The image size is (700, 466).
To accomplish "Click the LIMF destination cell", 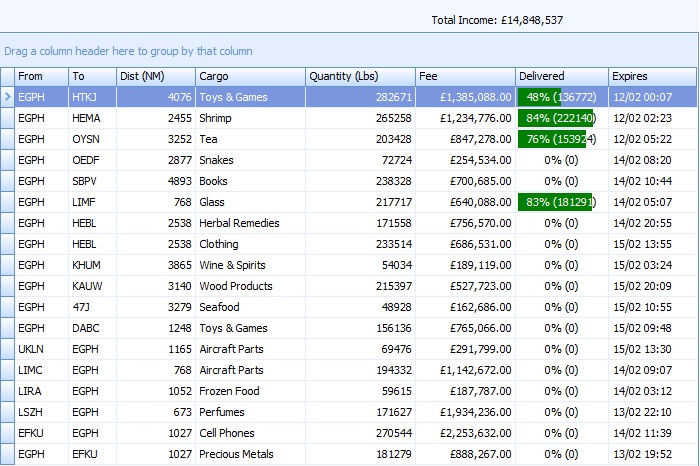I will point(92,202).
